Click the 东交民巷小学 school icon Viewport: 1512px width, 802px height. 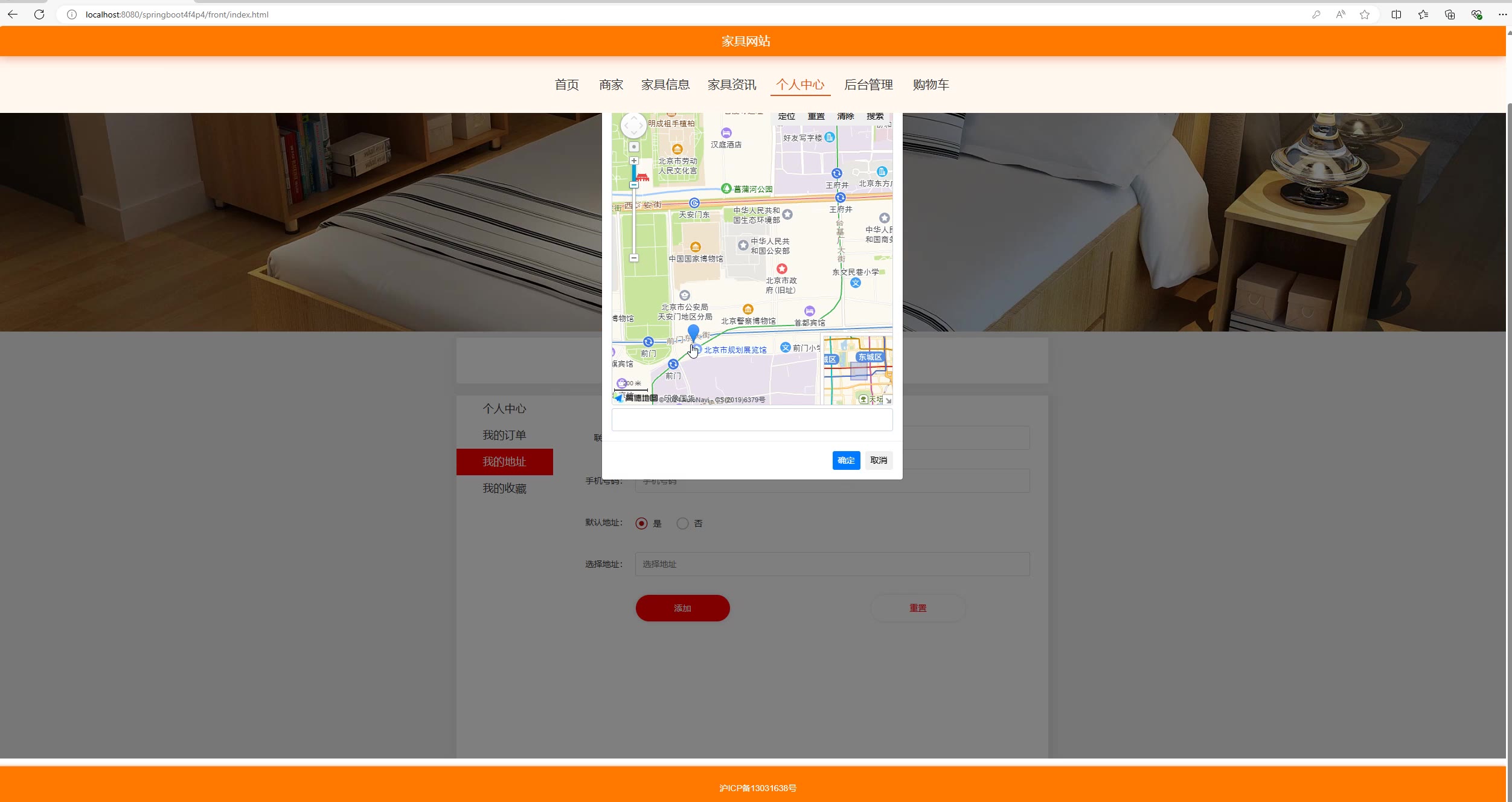tap(856, 283)
